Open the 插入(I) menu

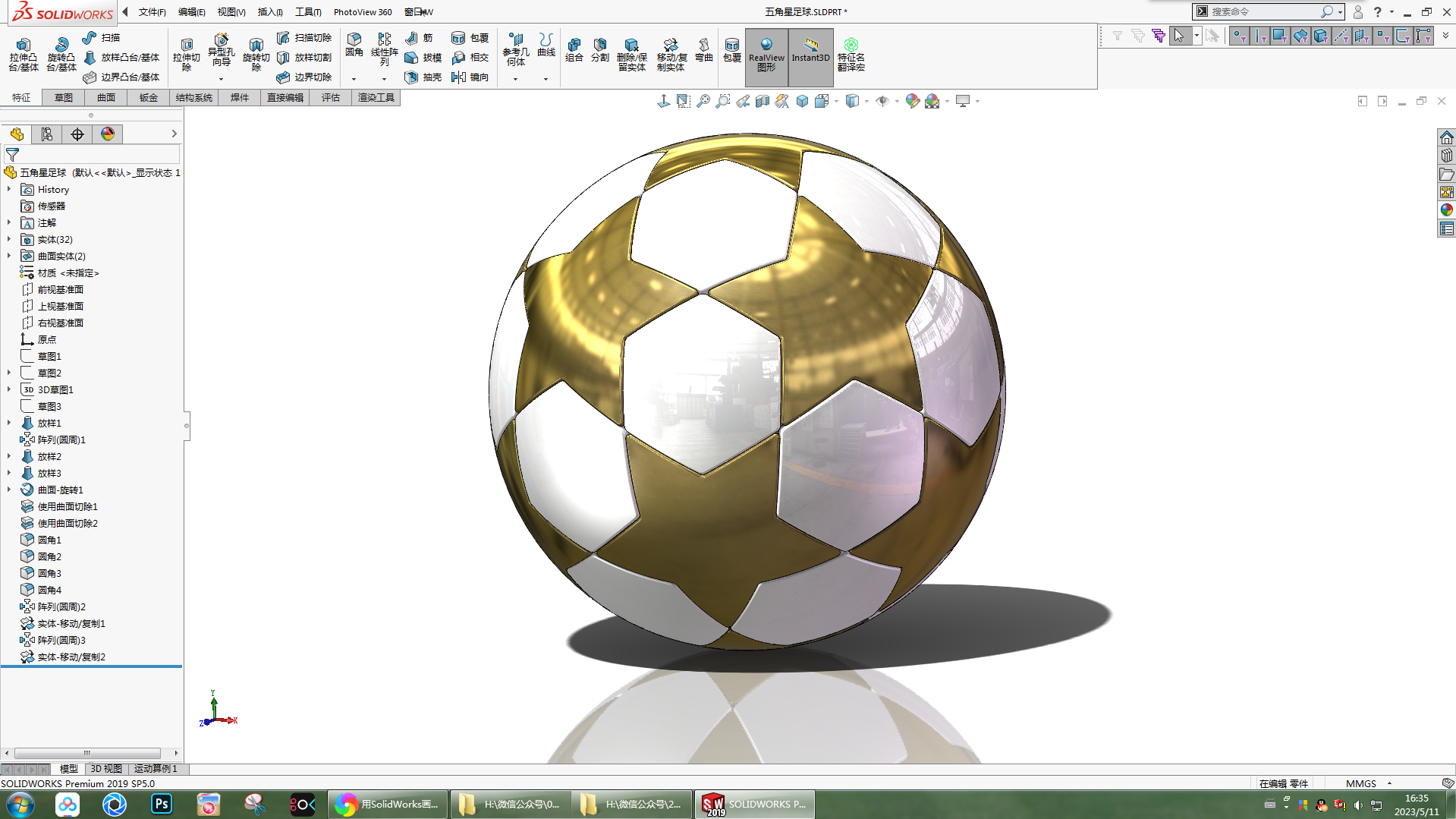coord(270,12)
